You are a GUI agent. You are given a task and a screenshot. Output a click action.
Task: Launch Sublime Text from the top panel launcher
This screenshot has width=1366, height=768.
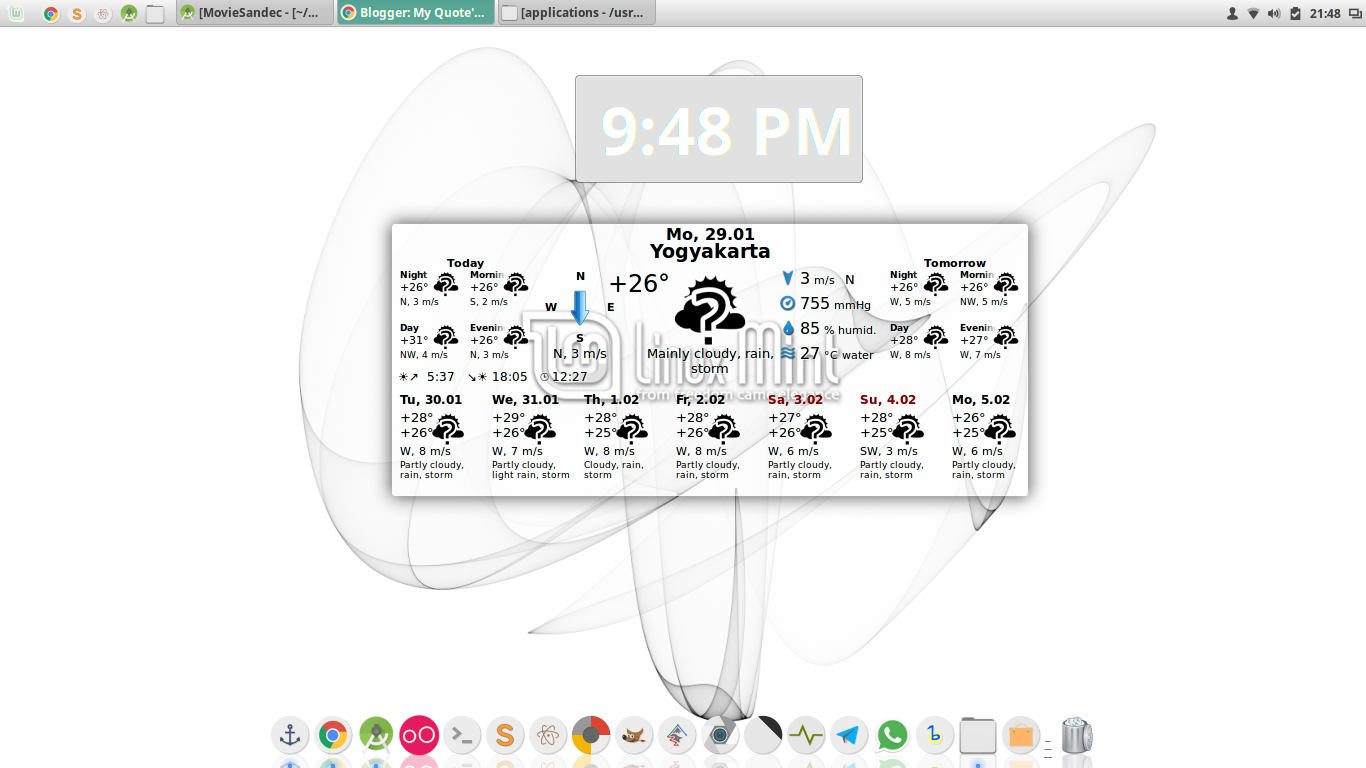[x=77, y=14]
